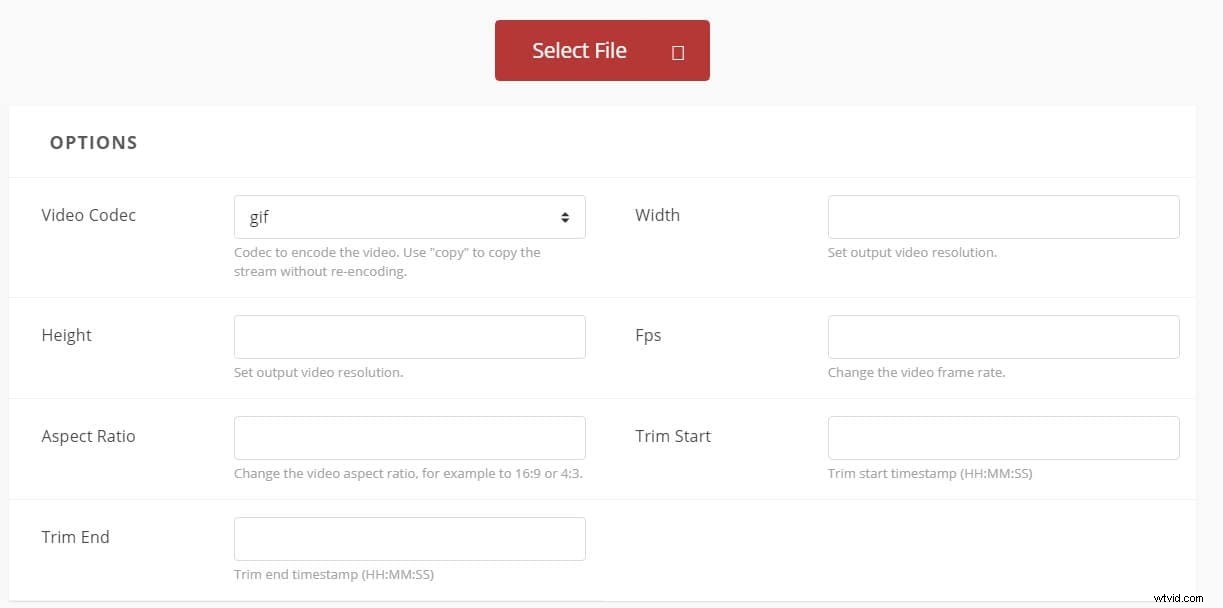Click the Fps label text

pyautogui.click(x=648, y=335)
